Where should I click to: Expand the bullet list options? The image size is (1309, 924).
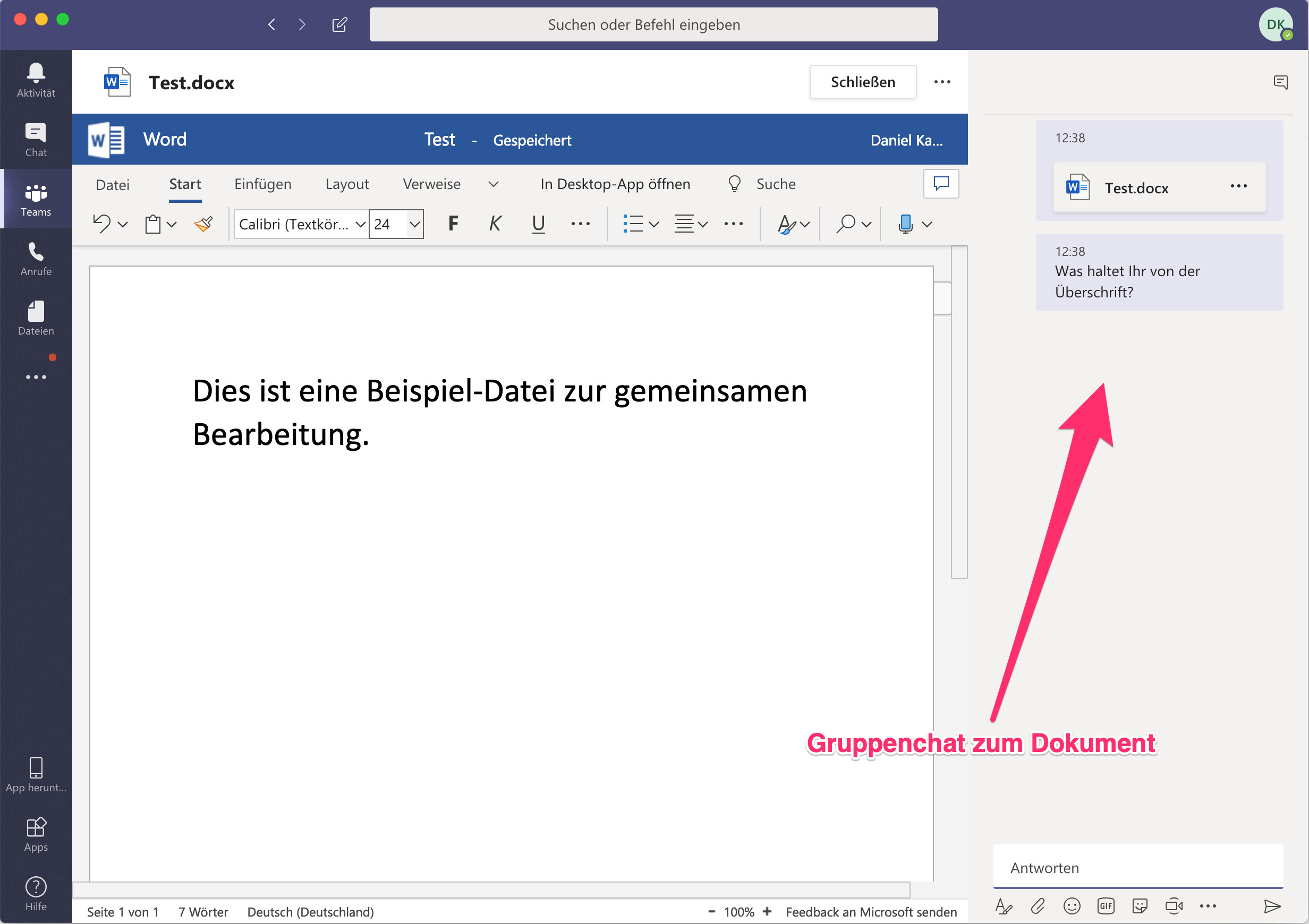(654, 224)
